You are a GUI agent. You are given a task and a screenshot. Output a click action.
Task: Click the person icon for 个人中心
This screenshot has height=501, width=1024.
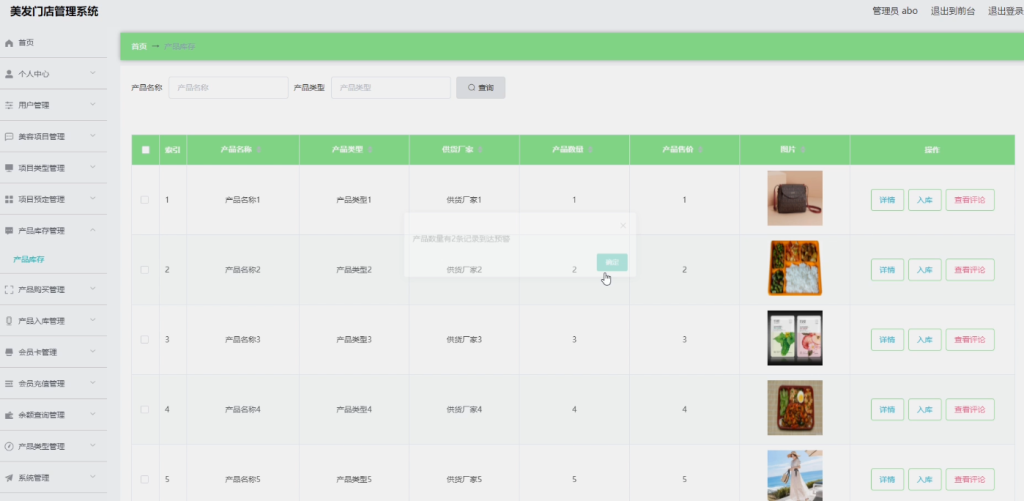point(9,74)
